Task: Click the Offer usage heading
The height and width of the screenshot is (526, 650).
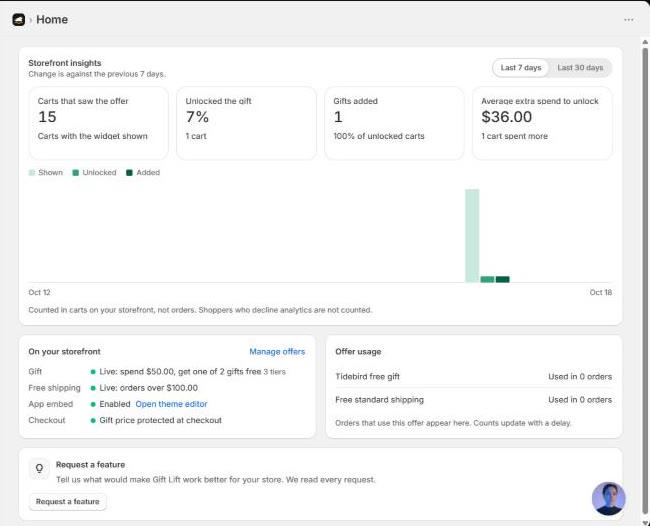Action: pyautogui.click(x=358, y=351)
